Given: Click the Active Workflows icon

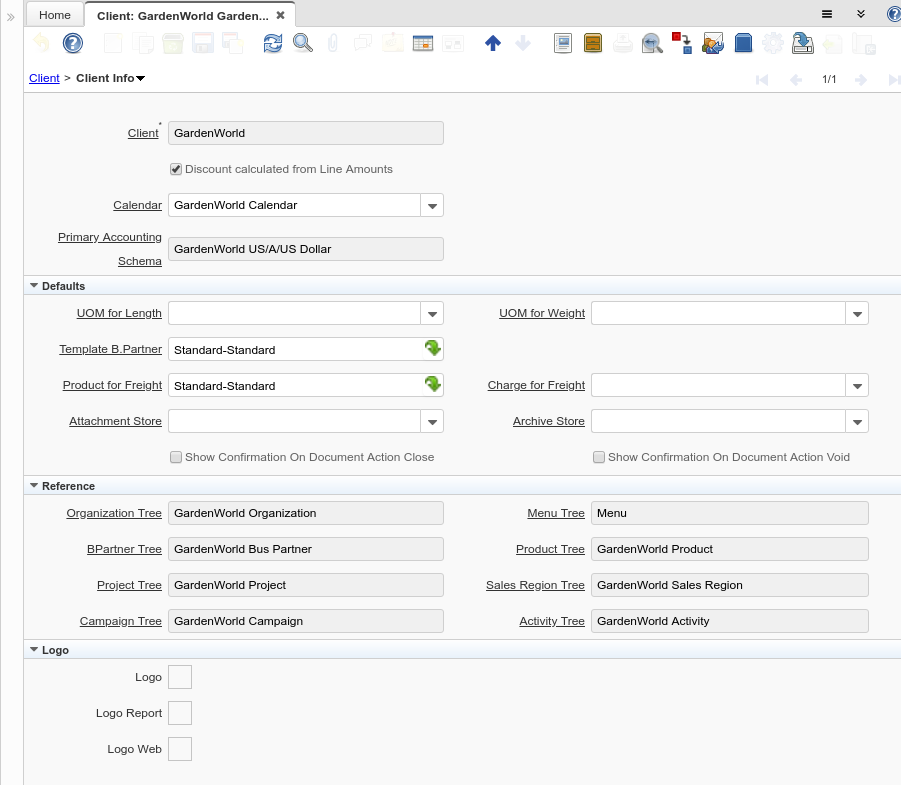Looking at the screenshot, I should pyautogui.click(x=683, y=43).
